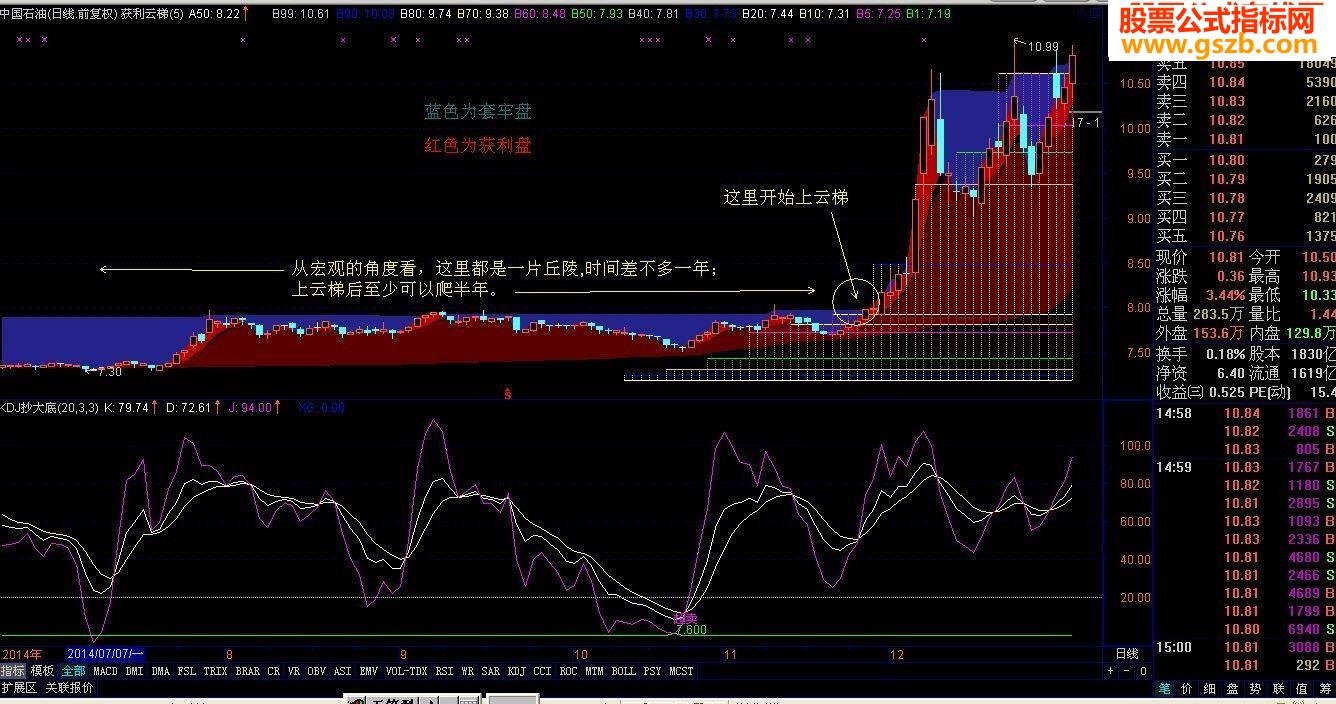Click the 10.99 high price marker
Image resolution: width=1336 pixels, height=704 pixels.
coord(1043,46)
